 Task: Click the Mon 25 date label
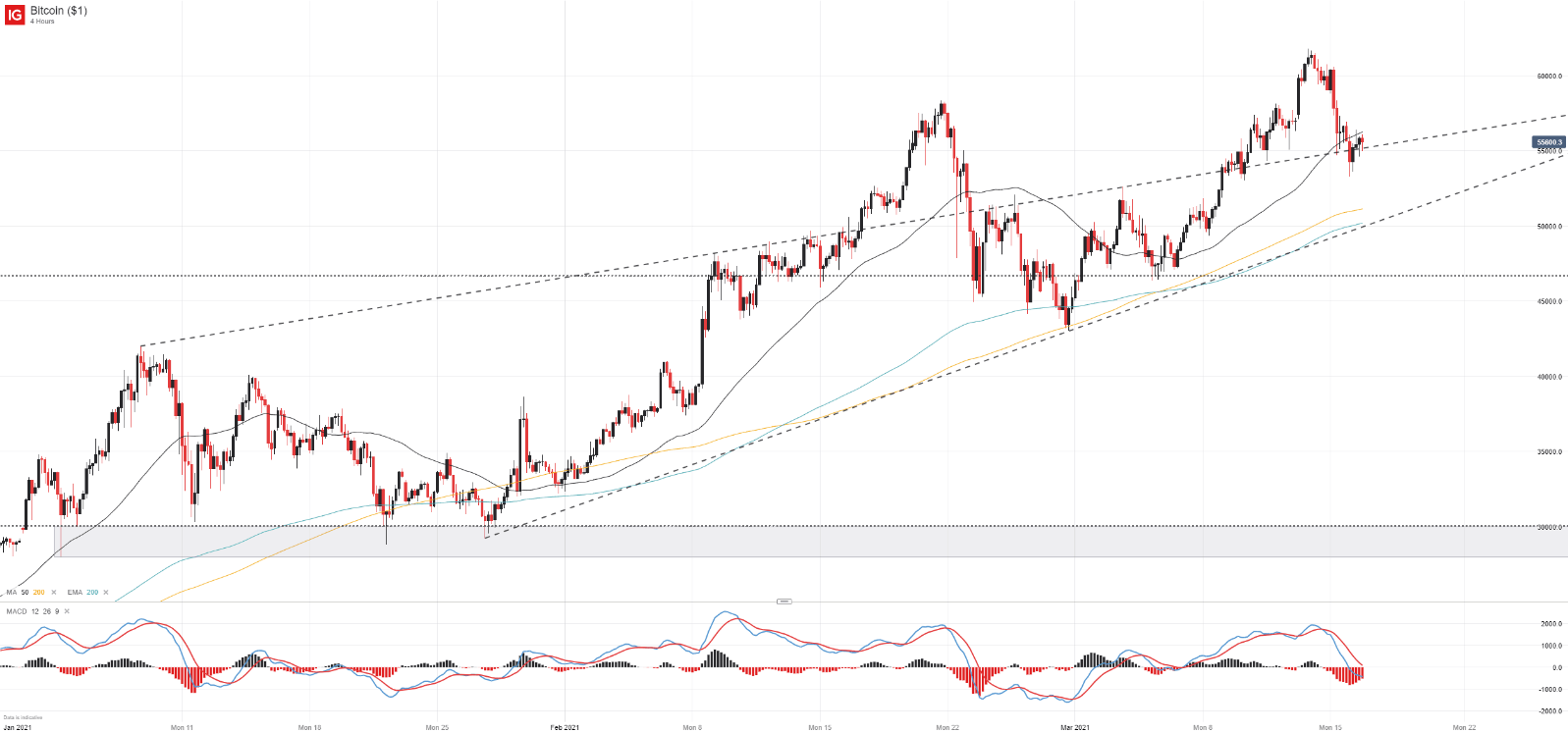click(x=437, y=728)
